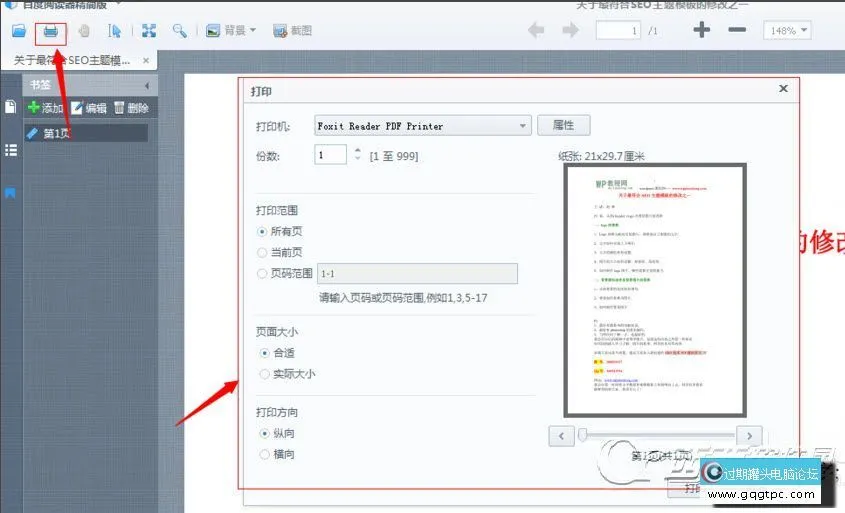Click the preview page slider handle
Image resolution: width=845 pixels, height=513 pixels.
[x=583, y=435]
